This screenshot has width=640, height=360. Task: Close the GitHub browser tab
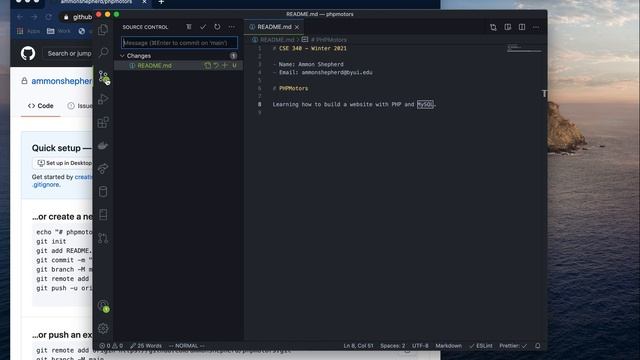pos(144,2)
